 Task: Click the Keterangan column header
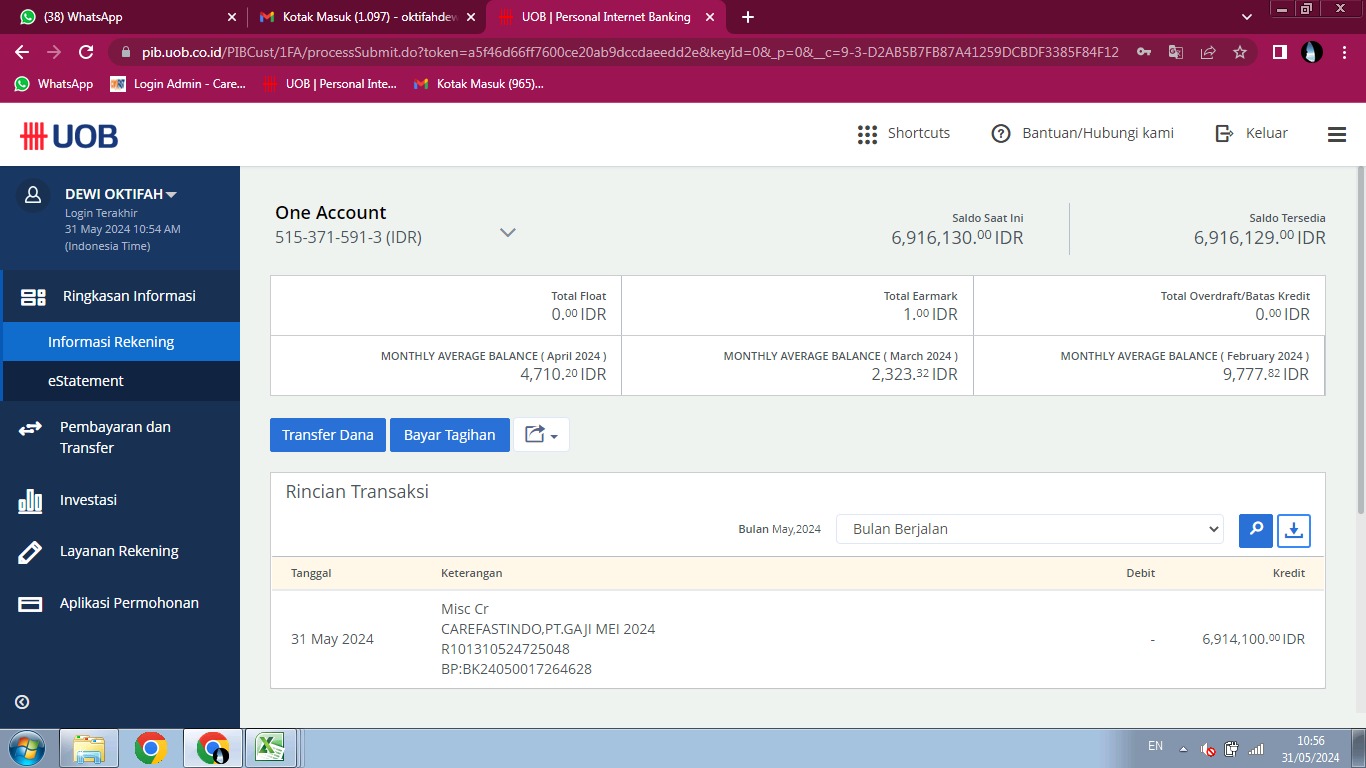472,573
